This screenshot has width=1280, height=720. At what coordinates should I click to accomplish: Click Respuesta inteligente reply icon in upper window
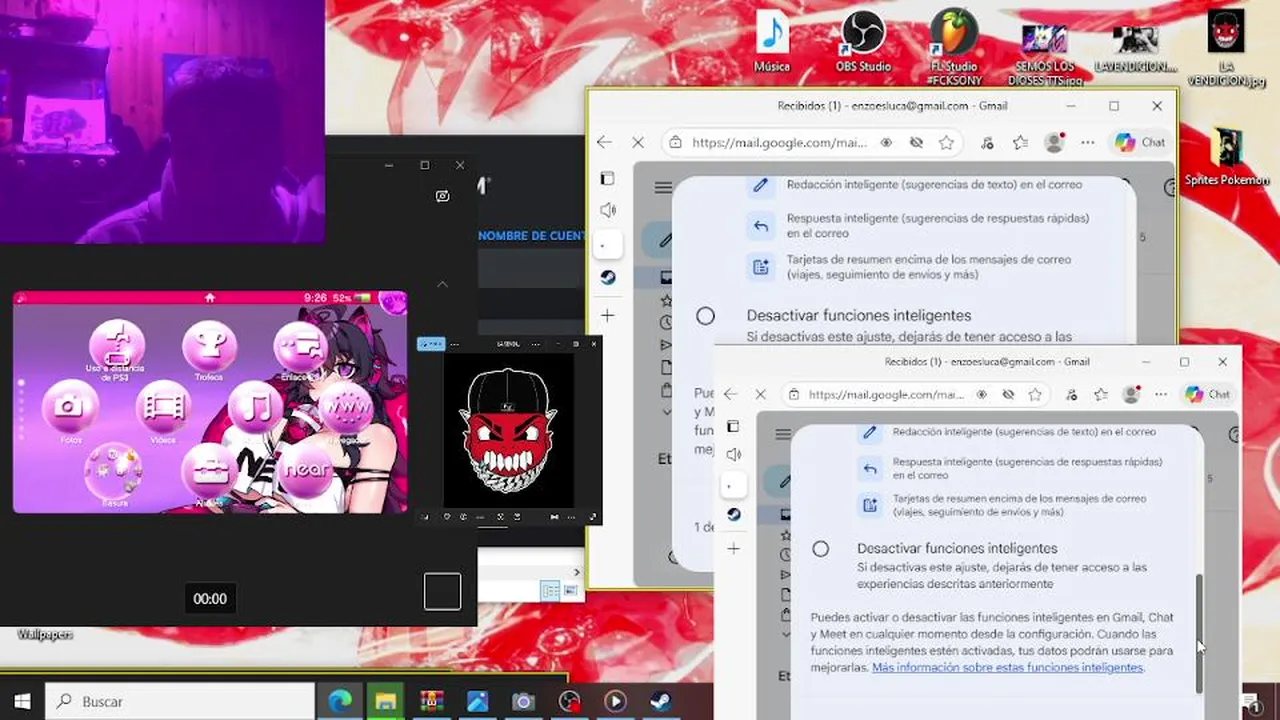761,226
